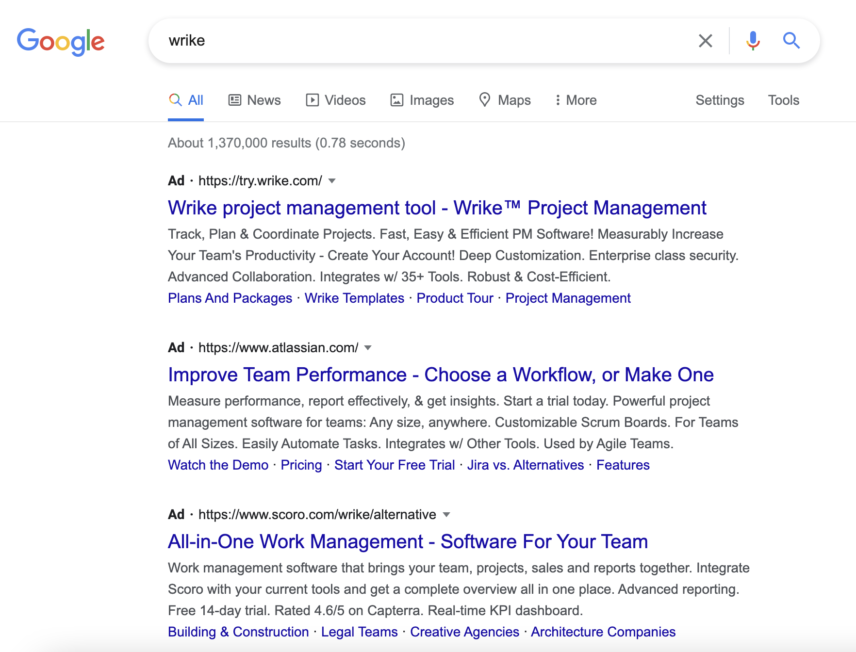Open the Wrike project management tool link
Image resolution: width=856 pixels, height=652 pixels.
click(437, 208)
